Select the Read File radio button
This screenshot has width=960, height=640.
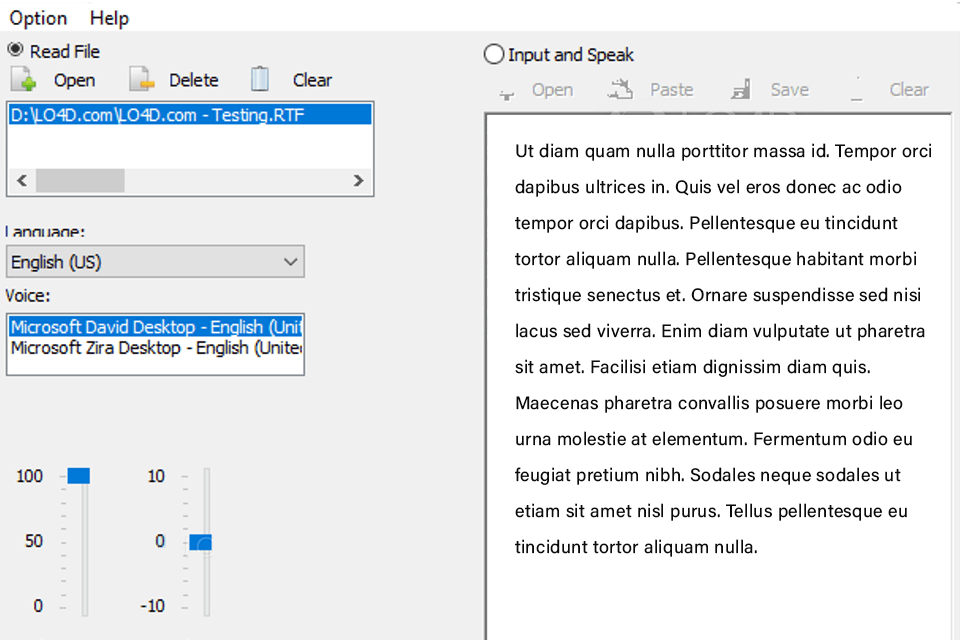tap(15, 50)
